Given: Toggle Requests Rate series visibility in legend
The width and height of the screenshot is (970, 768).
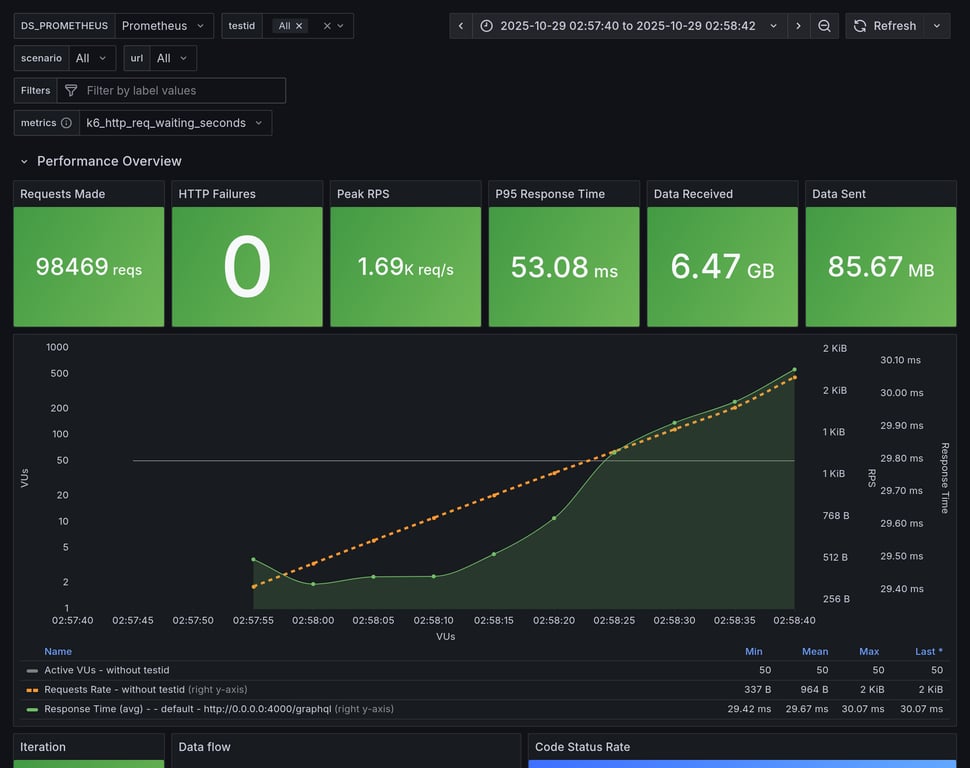Looking at the screenshot, I should [x=116, y=689].
